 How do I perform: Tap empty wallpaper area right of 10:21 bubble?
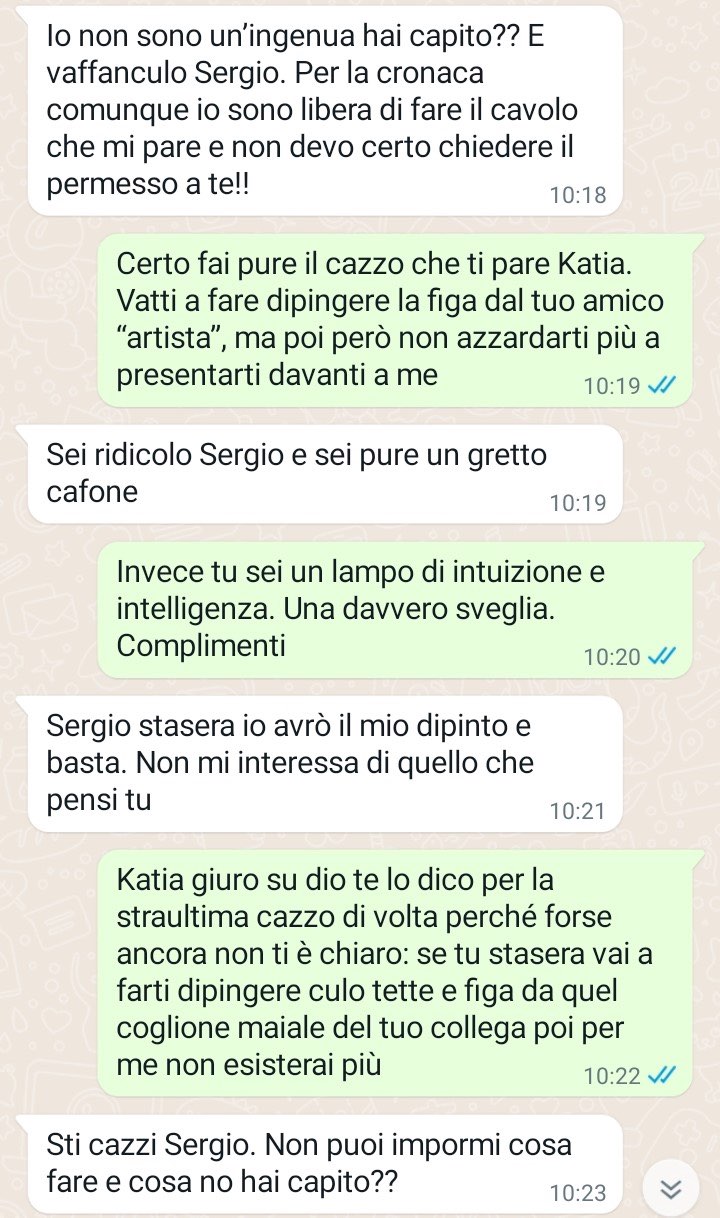click(x=671, y=764)
